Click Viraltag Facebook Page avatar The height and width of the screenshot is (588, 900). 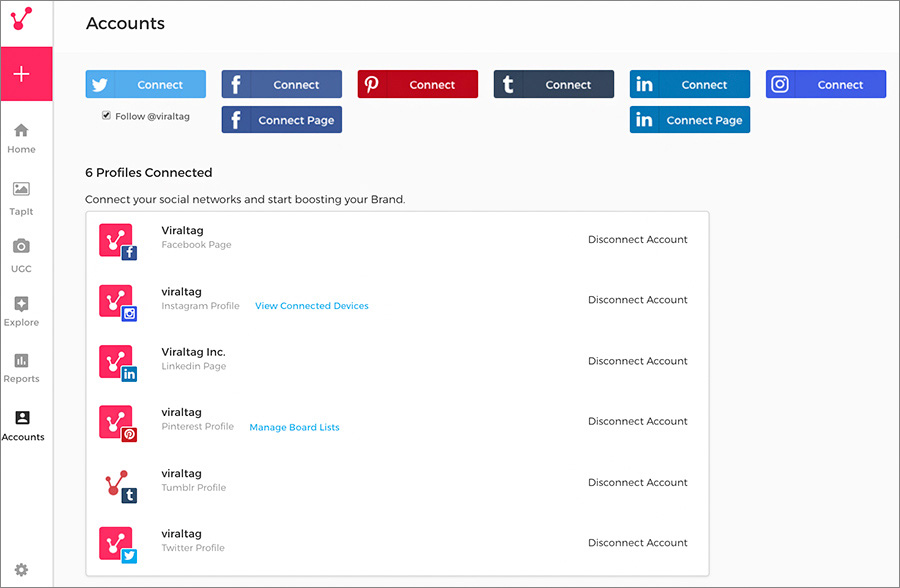pyautogui.click(x=118, y=242)
